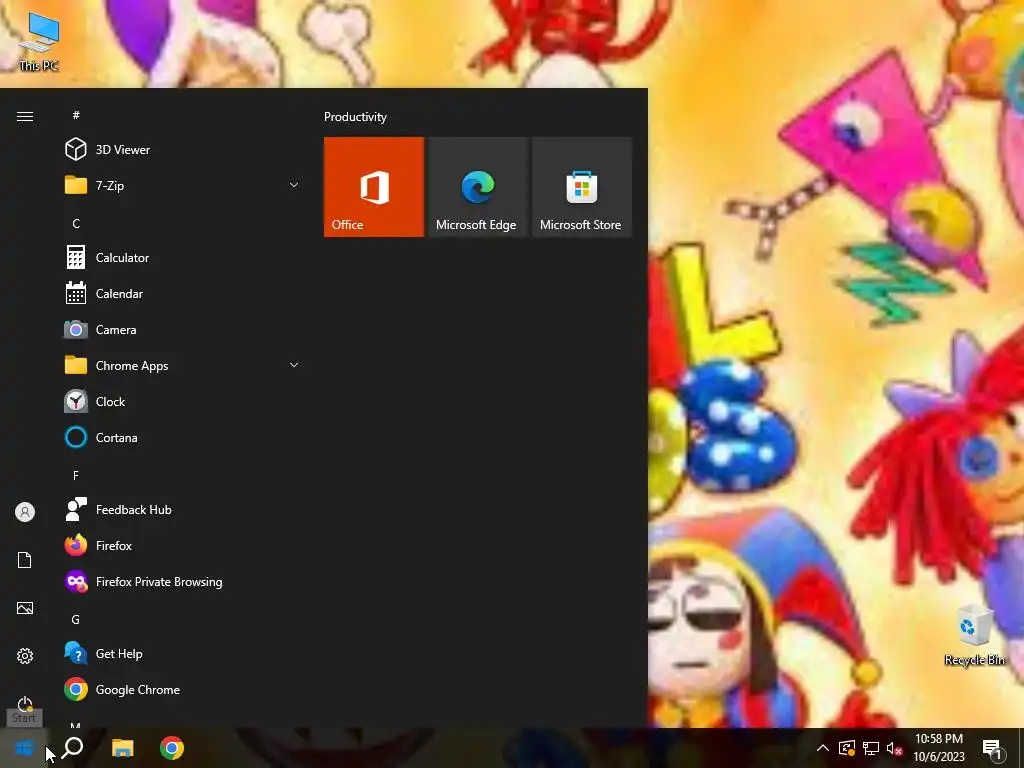Launch Firefox from the Start menu
Viewport: 1024px width, 768px height.
click(183, 545)
